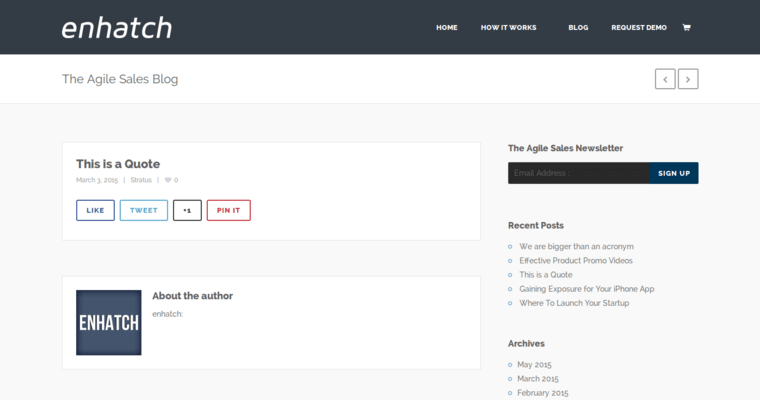Click the heart likes icon
This screenshot has height=400, width=760.
pyautogui.click(x=168, y=180)
